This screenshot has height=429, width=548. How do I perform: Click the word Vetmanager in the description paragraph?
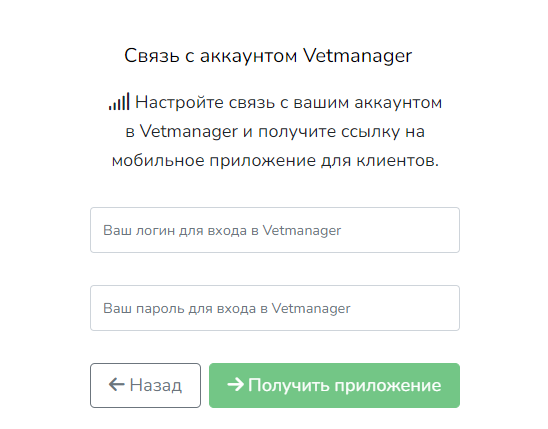[x=189, y=132]
